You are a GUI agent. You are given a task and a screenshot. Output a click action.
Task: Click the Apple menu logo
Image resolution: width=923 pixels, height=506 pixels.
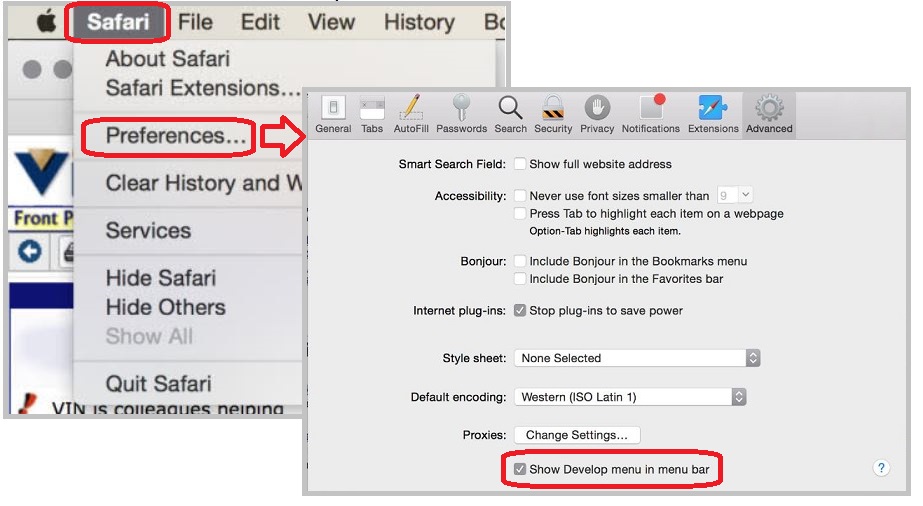(x=47, y=22)
